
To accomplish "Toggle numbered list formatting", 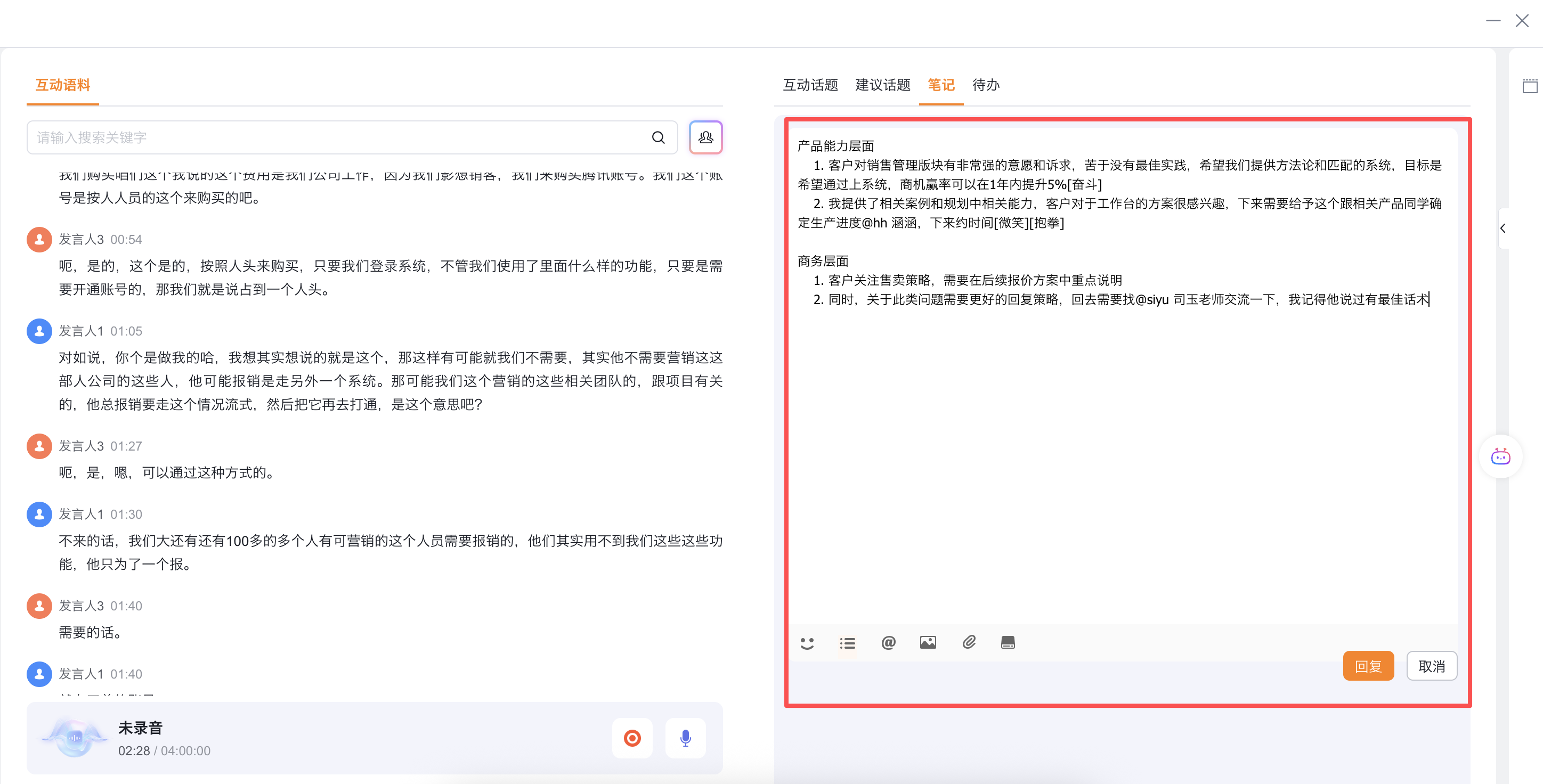I will click(x=847, y=643).
